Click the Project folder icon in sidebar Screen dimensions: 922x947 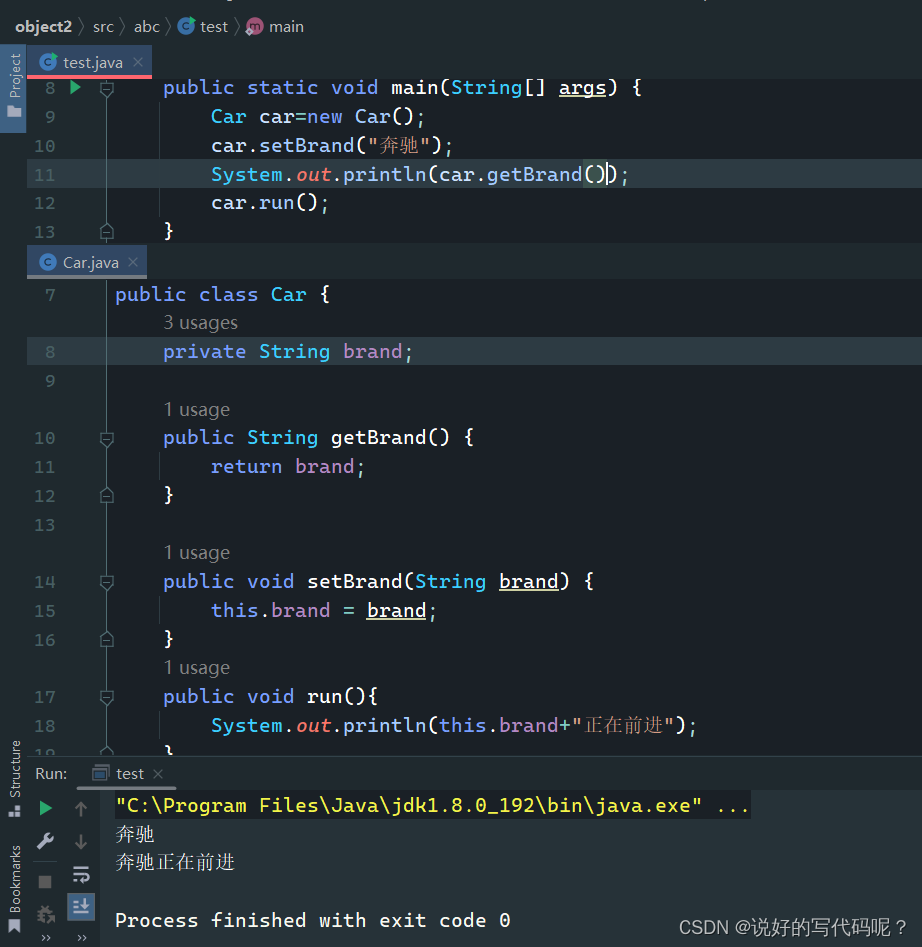pyautogui.click(x=14, y=111)
